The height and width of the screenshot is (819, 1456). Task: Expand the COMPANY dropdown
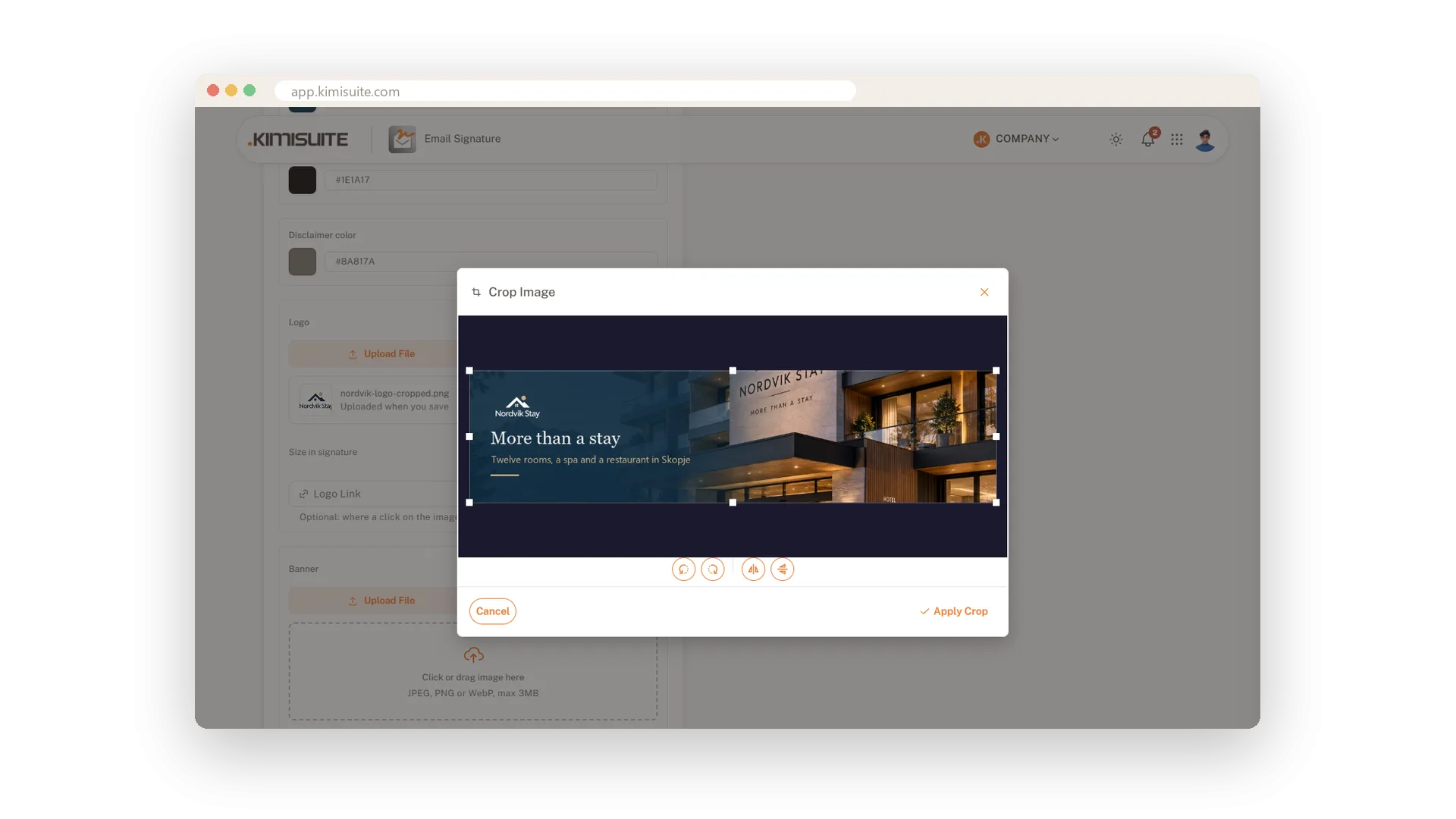pyautogui.click(x=1016, y=139)
